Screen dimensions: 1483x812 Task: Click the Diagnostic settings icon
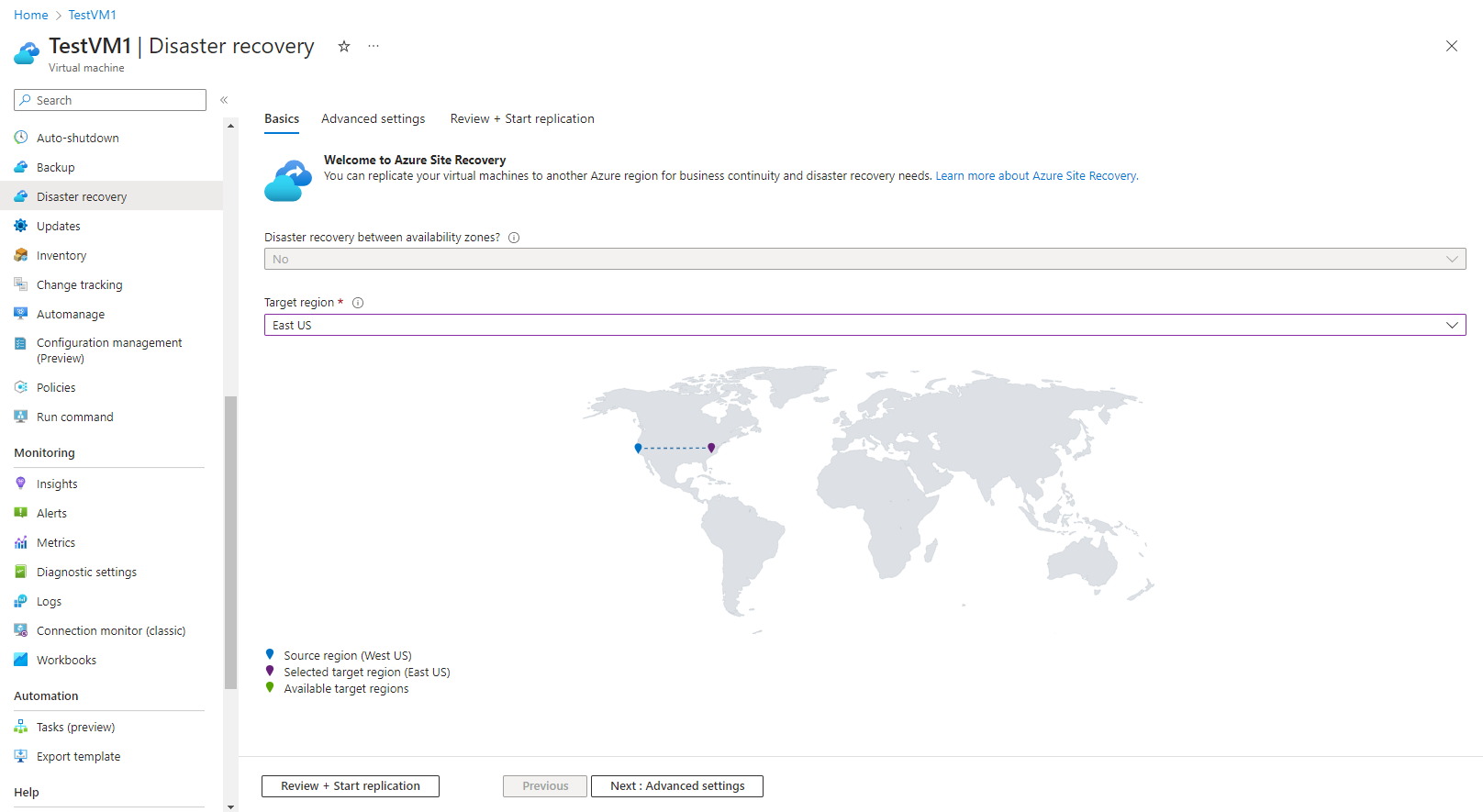(21, 572)
